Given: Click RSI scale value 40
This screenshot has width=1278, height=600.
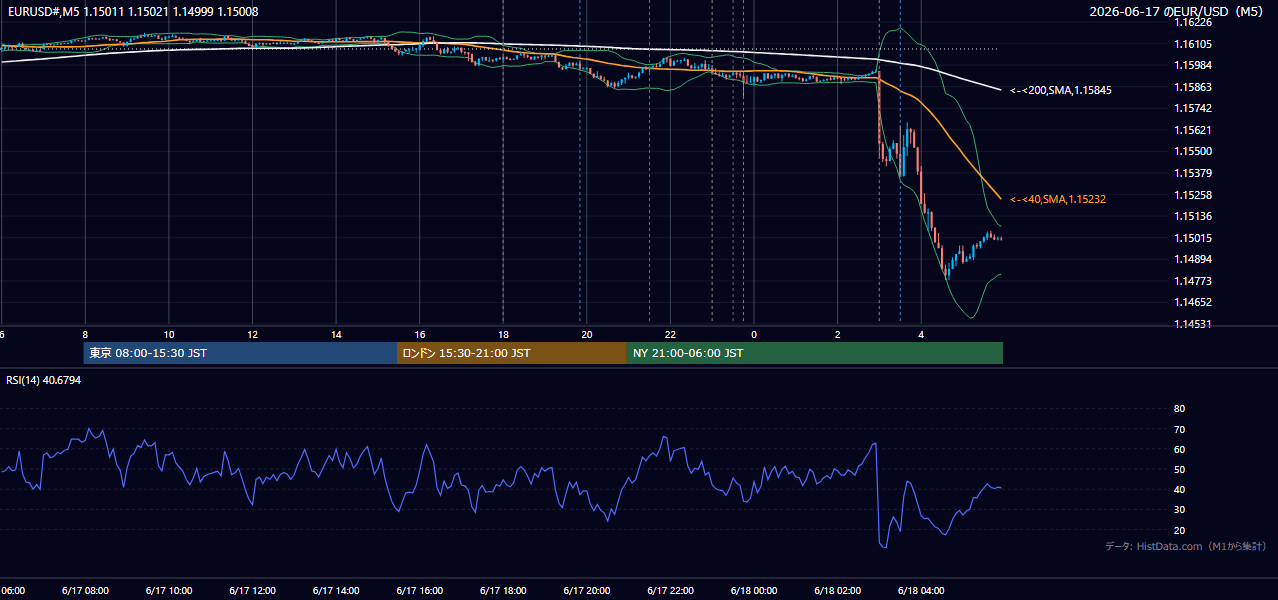Looking at the screenshot, I should coord(1179,489).
